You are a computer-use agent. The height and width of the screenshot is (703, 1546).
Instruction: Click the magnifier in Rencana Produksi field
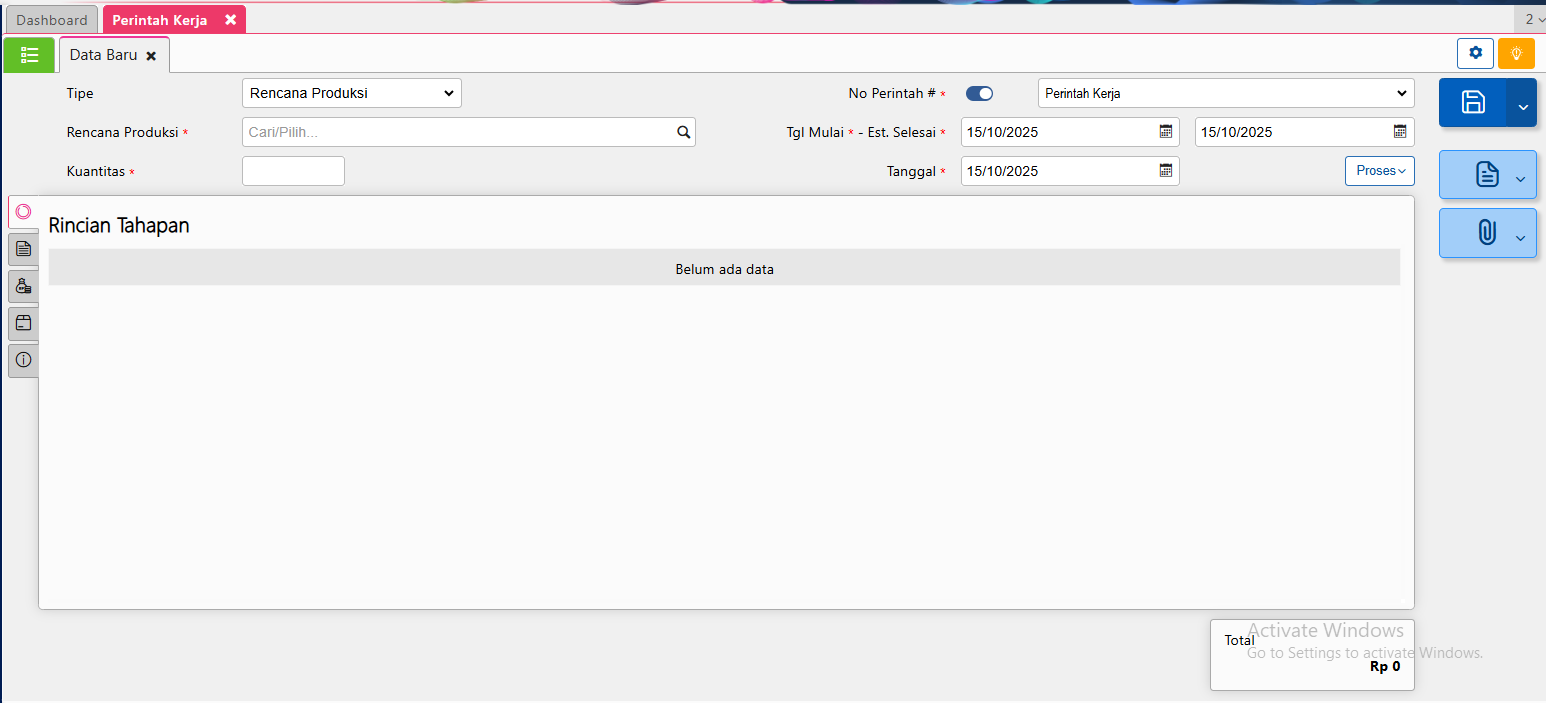coord(683,132)
